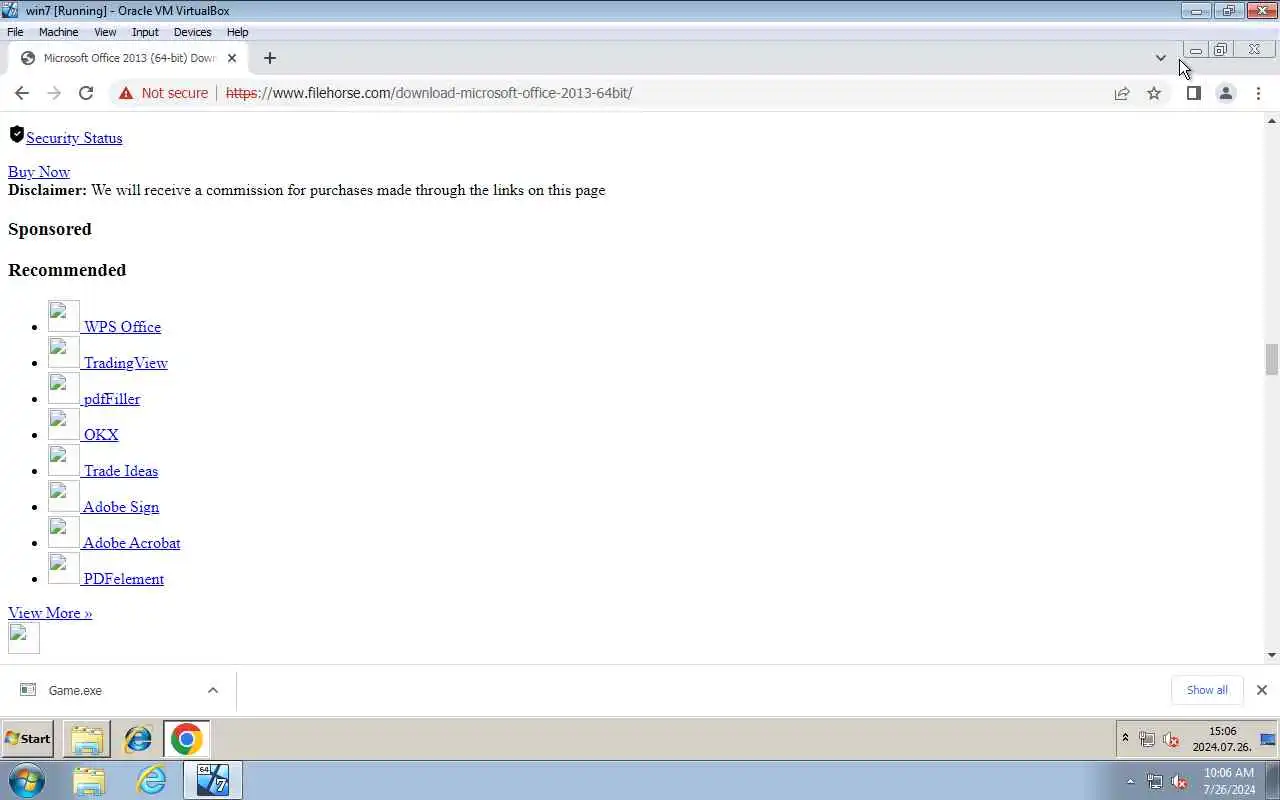
Task: Open the pdfFiller link
Action: click(111, 399)
